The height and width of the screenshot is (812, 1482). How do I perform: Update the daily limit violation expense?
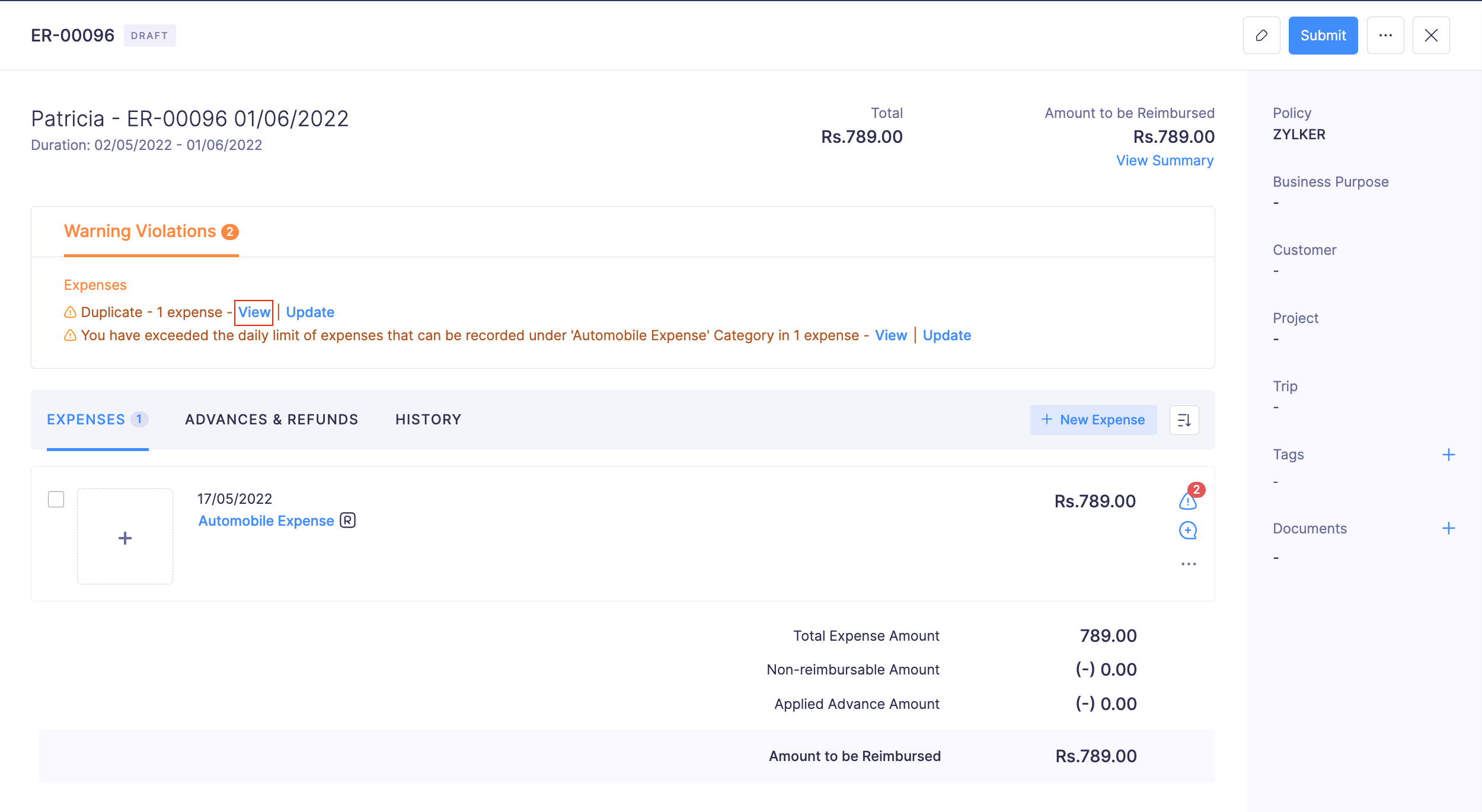[x=947, y=335]
